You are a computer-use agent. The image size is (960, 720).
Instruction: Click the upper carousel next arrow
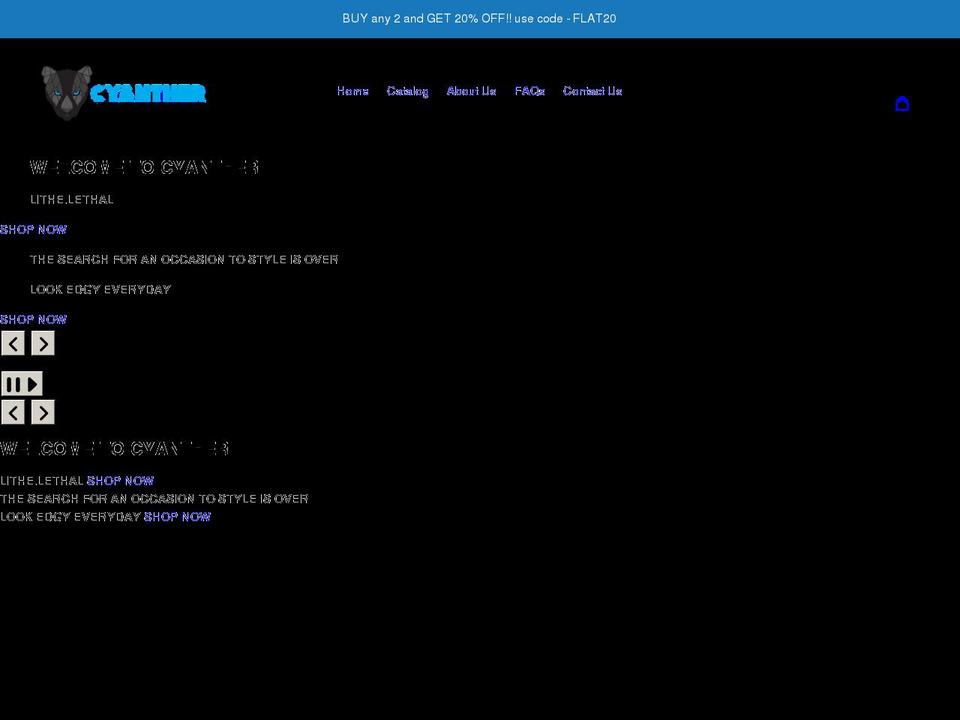tap(42, 343)
